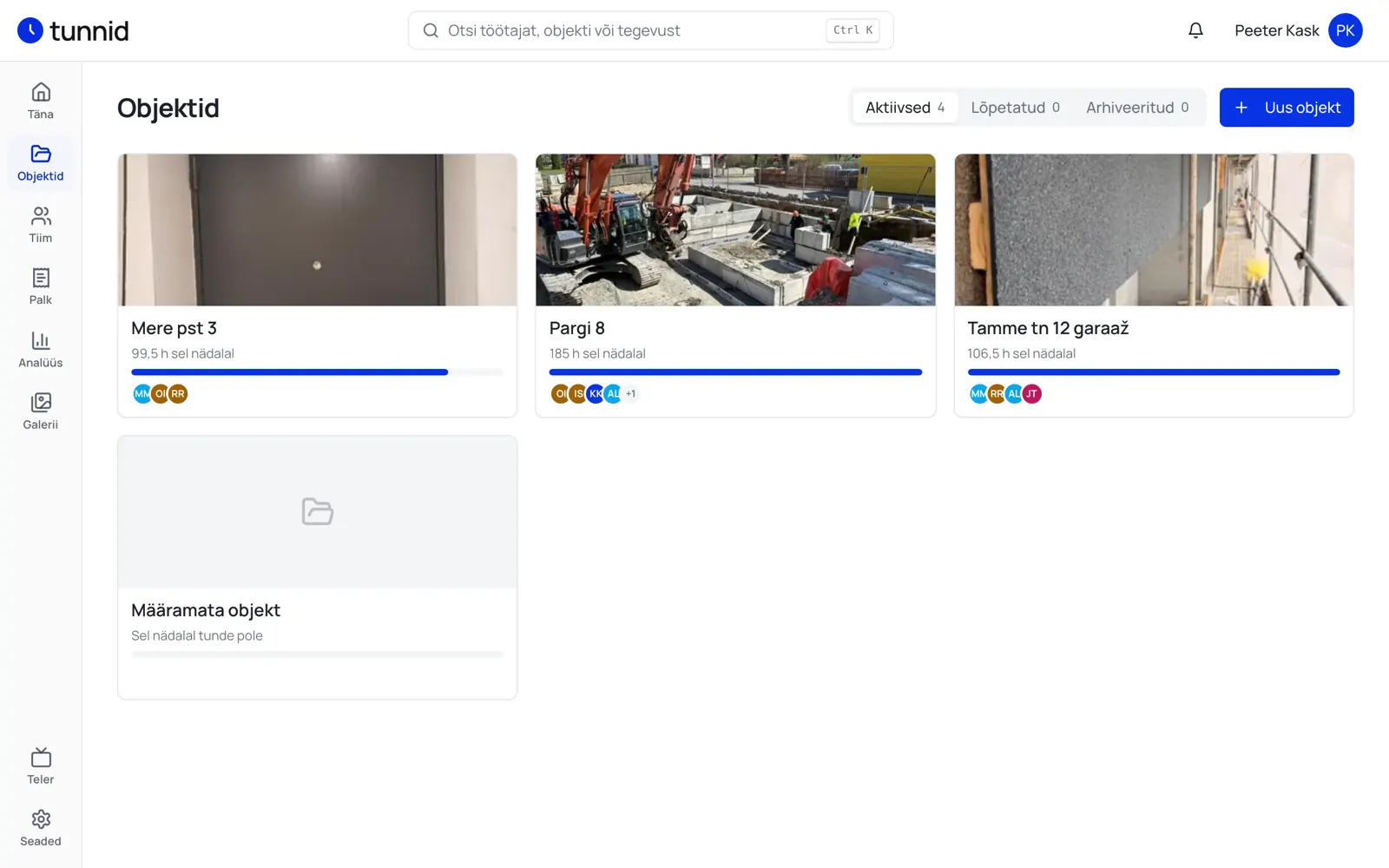Screen dimensions: 1389x868
Task: Click the Ctrl K shortcut badge
Action: tap(852, 30)
